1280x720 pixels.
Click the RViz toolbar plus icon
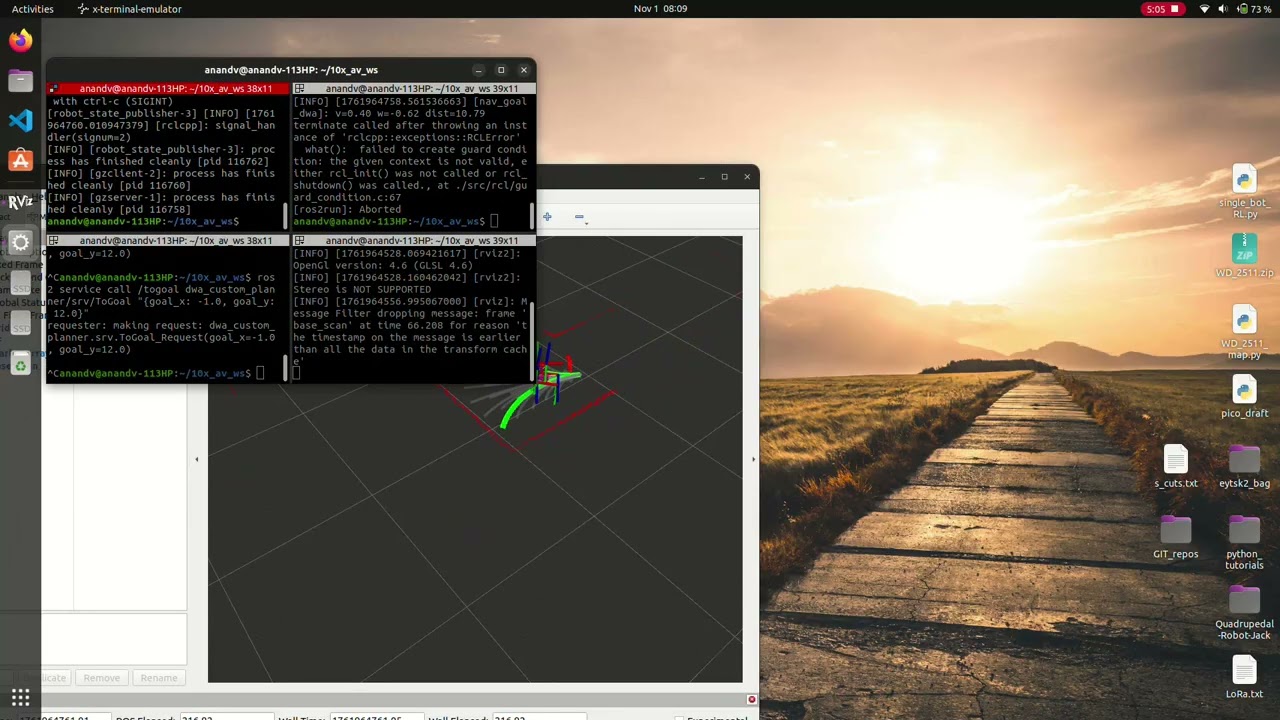pyautogui.click(x=547, y=216)
